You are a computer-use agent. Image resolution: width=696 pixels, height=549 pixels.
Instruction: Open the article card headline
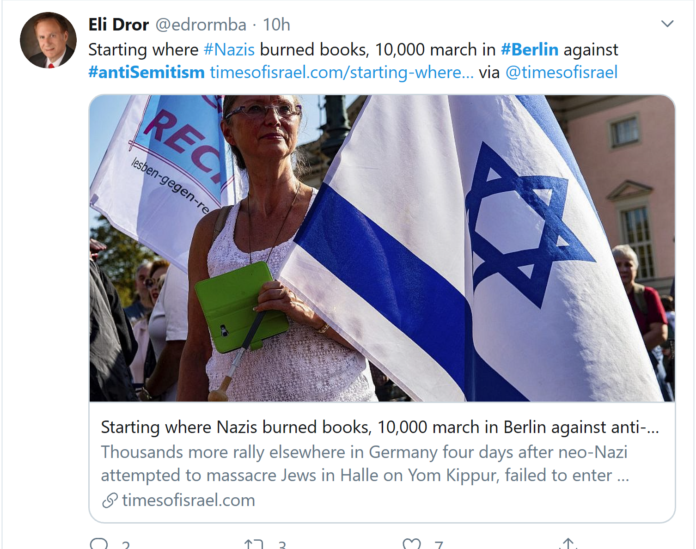coord(380,427)
